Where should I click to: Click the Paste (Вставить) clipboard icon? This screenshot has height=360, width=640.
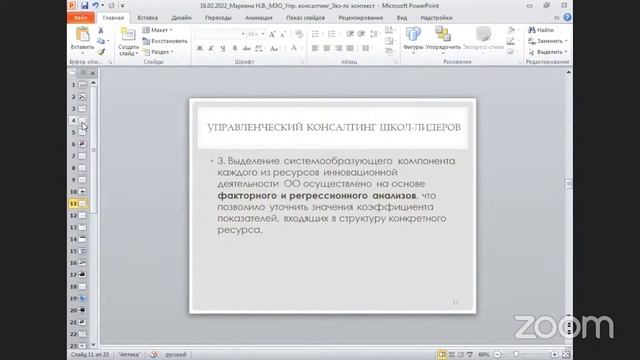click(82, 35)
